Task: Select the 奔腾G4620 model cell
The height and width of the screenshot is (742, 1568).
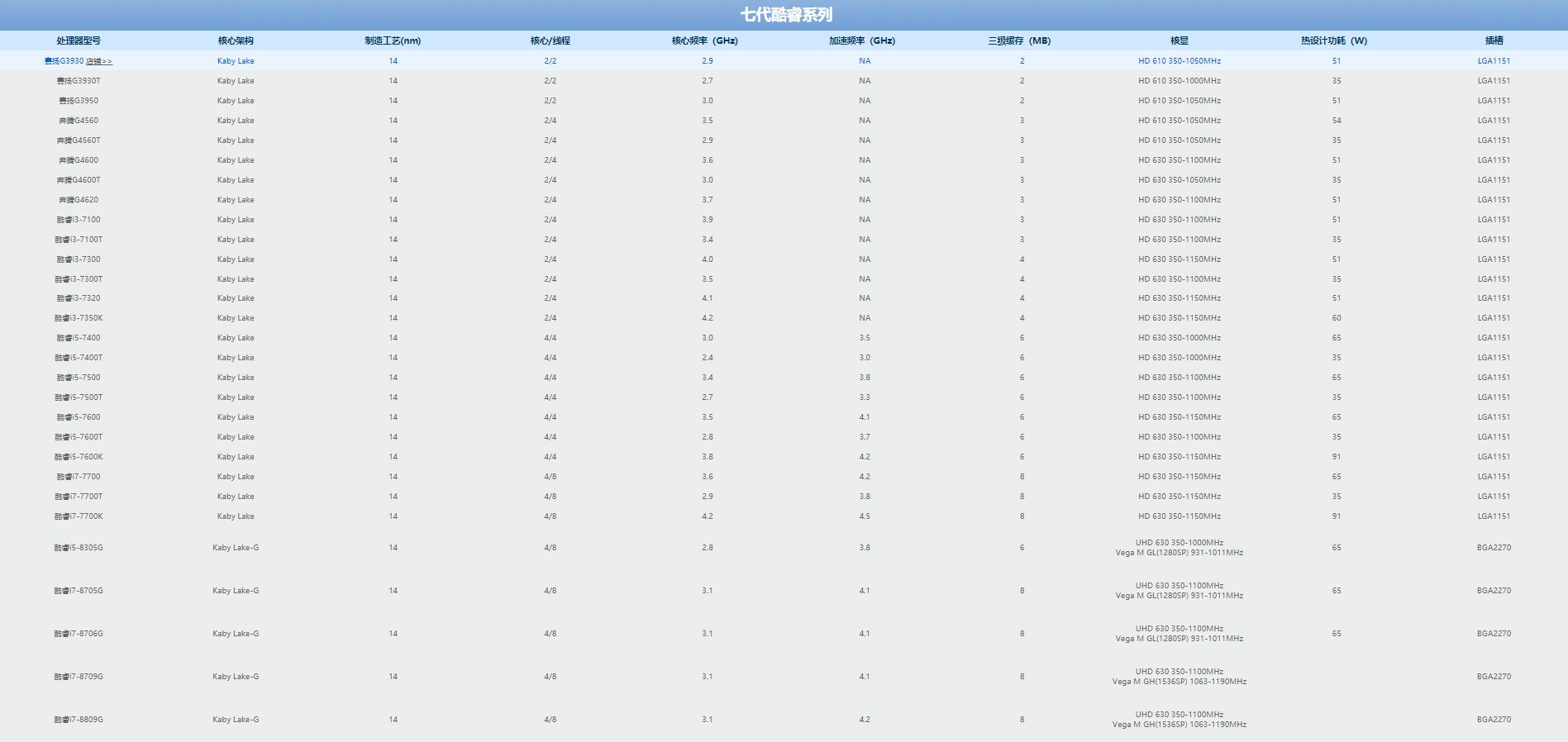Action: click(x=79, y=200)
